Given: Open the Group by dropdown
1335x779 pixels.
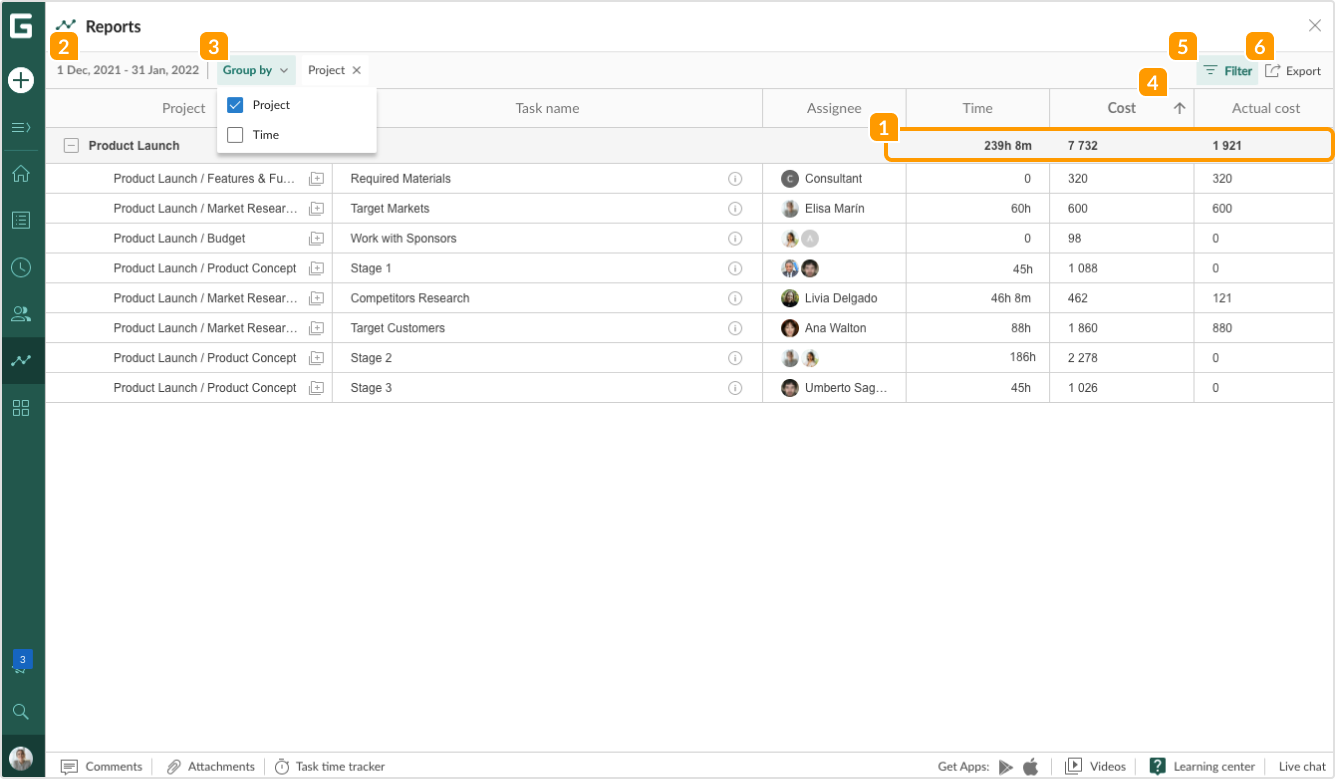Looking at the screenshot, I should [x=255, y=70].
